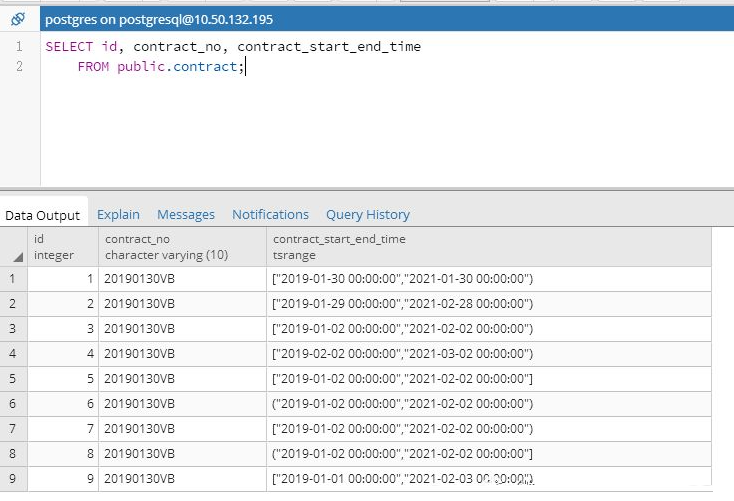The width and height of the screenshot is (734, 501).
Task: Click id cell with value 7
Action: pyautogui.click(x=63, y=429)
